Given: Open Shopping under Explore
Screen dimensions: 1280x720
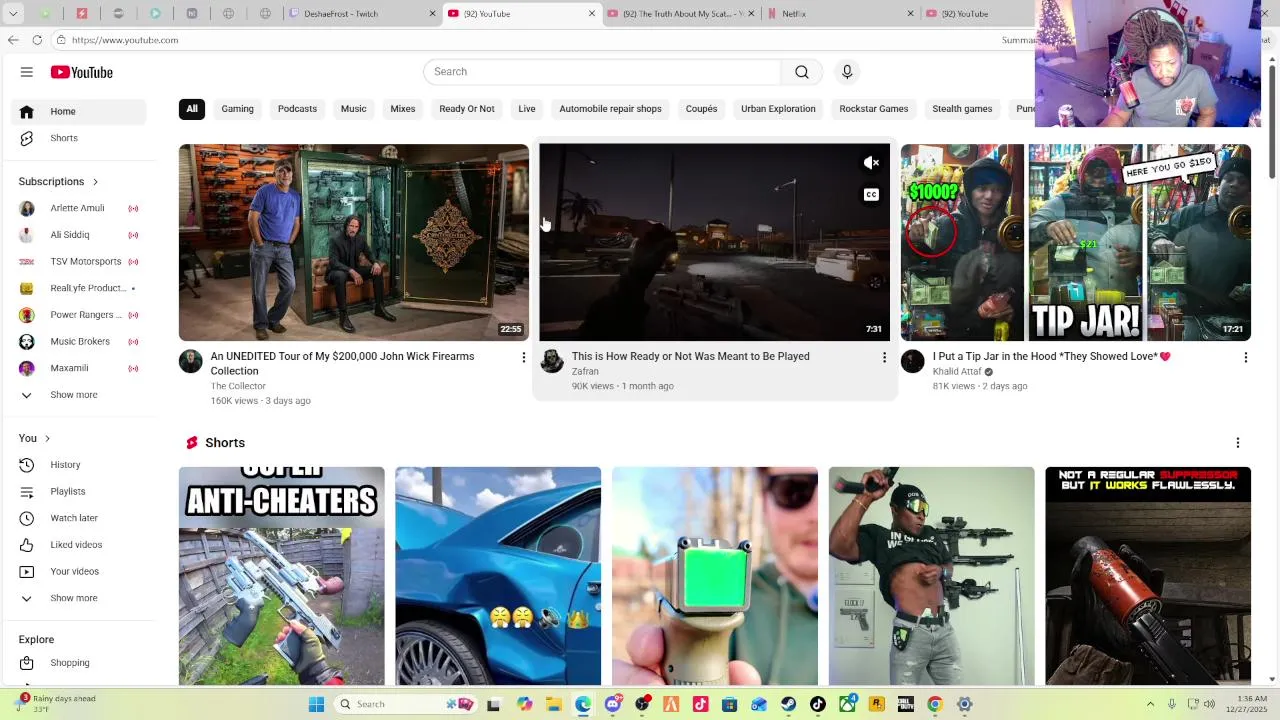Looking at the screenshot, I should [x=79, y=663].
